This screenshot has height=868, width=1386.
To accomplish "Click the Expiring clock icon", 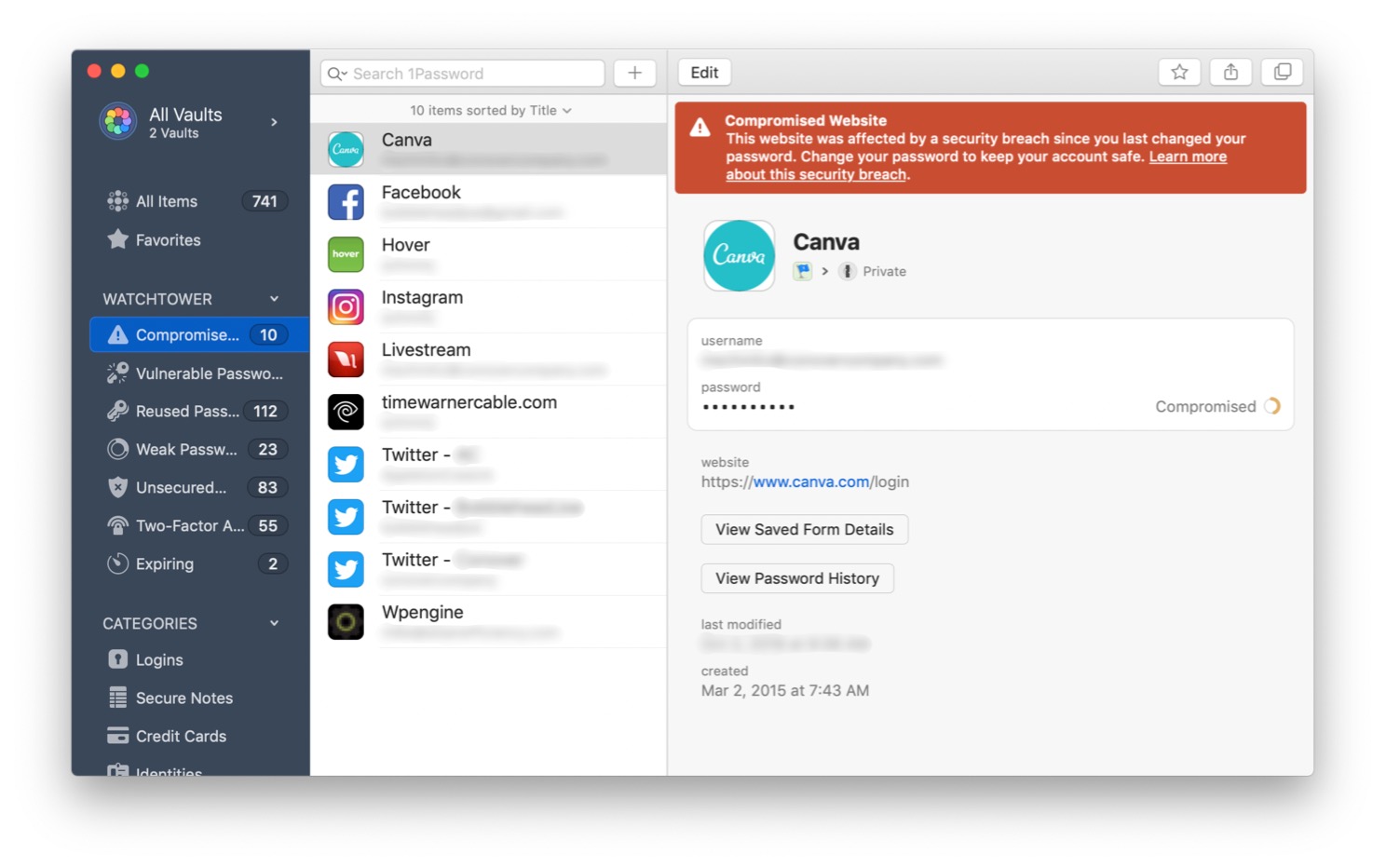I will (117, 563).
